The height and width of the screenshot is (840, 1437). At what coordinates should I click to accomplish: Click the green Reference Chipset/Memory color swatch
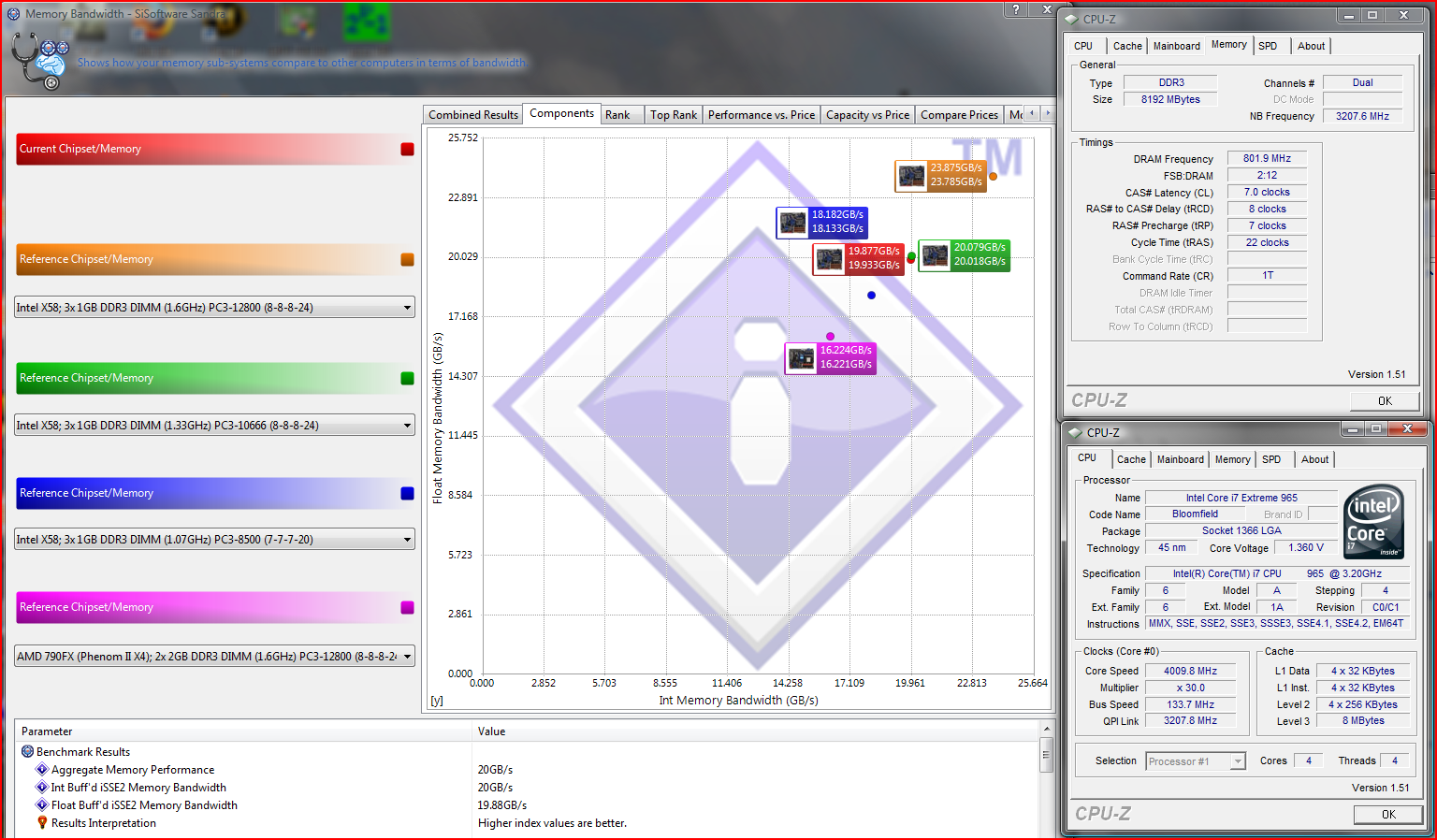[x=407, y=378]
